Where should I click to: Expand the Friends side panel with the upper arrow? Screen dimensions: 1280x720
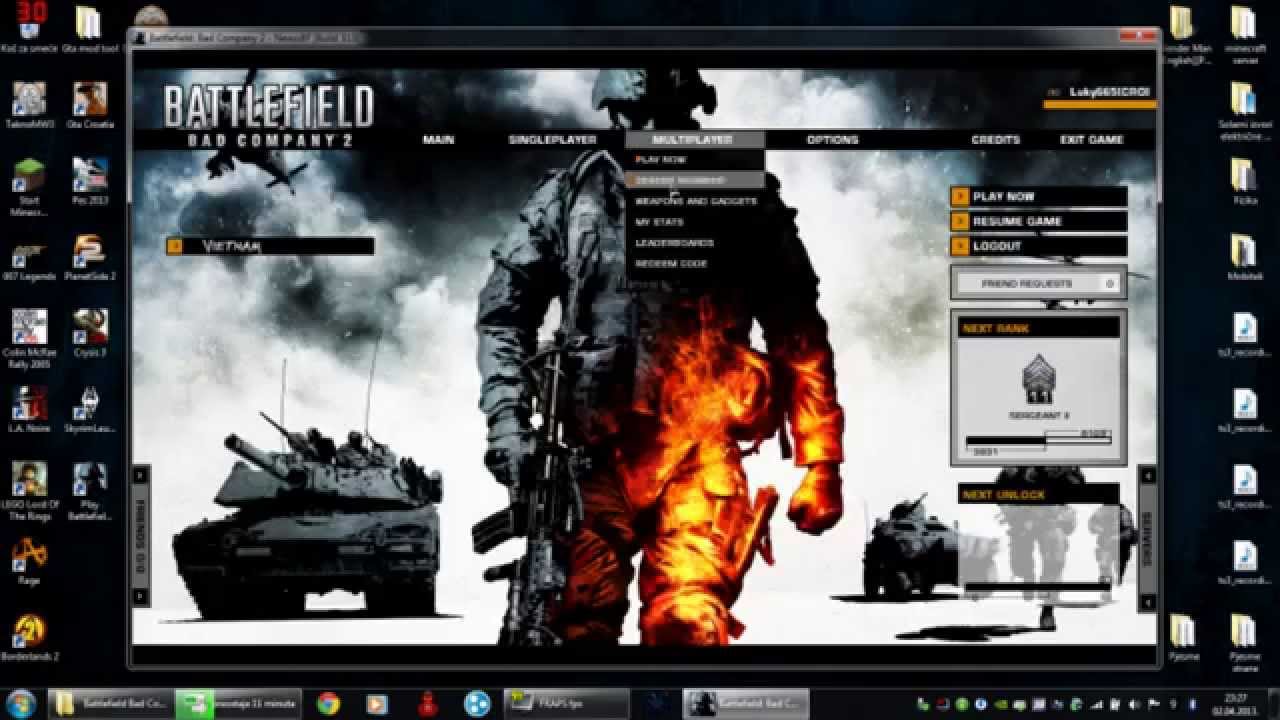pyautogui.click(x=141, y=475)
